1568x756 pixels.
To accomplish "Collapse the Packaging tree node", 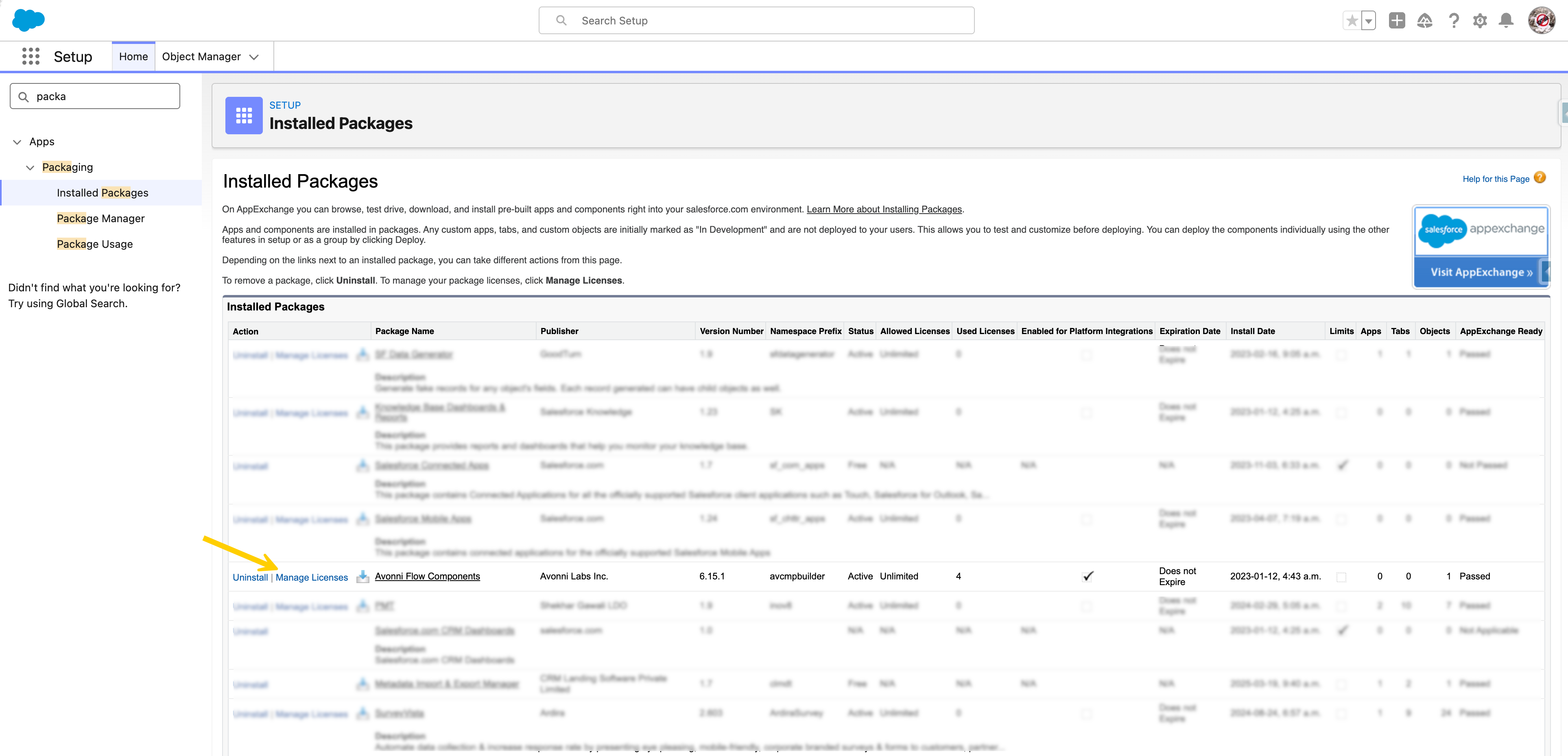I will coord(30,167).
